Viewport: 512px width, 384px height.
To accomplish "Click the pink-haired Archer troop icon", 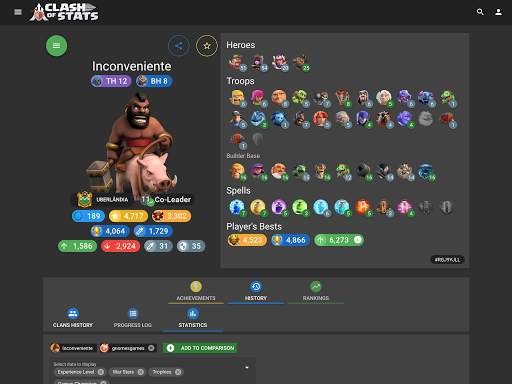I will [x=259, y=98].
